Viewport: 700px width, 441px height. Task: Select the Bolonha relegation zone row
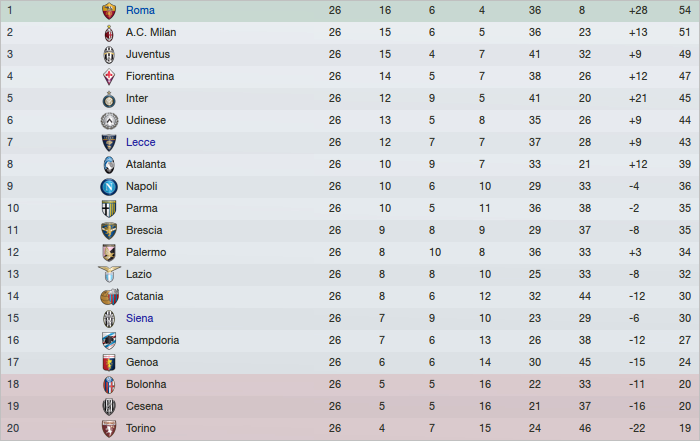click(350, 384)
